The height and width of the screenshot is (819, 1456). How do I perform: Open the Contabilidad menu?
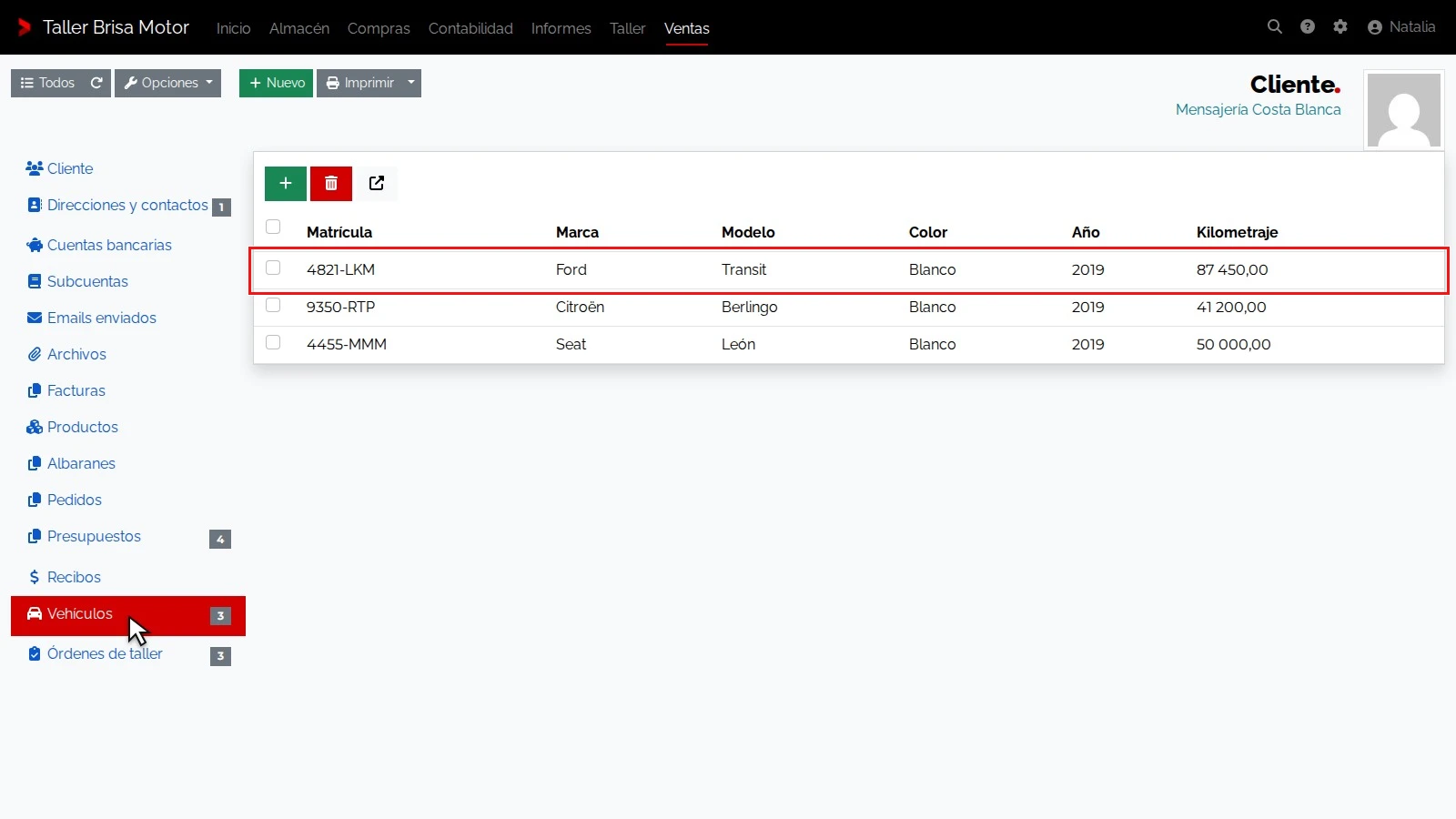(x=470, y=28)
